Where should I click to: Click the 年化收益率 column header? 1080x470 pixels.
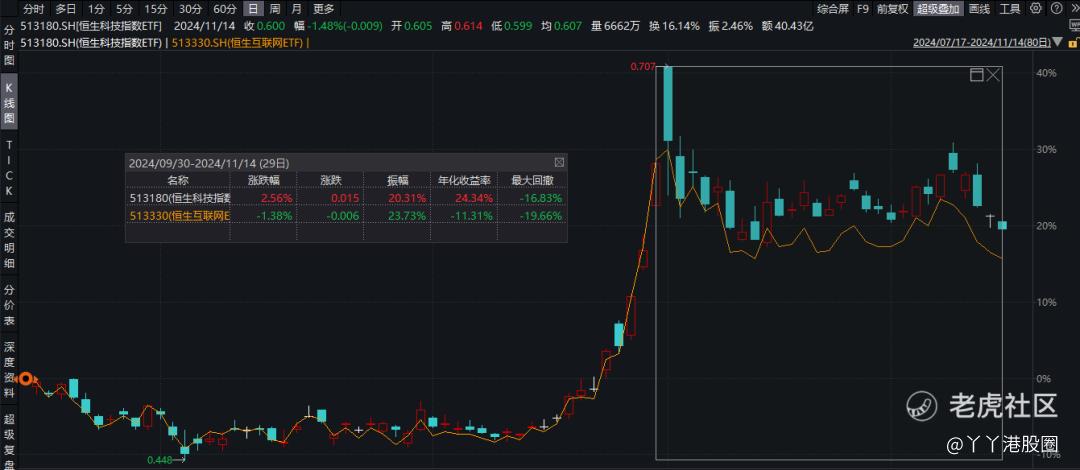(464, 180)
